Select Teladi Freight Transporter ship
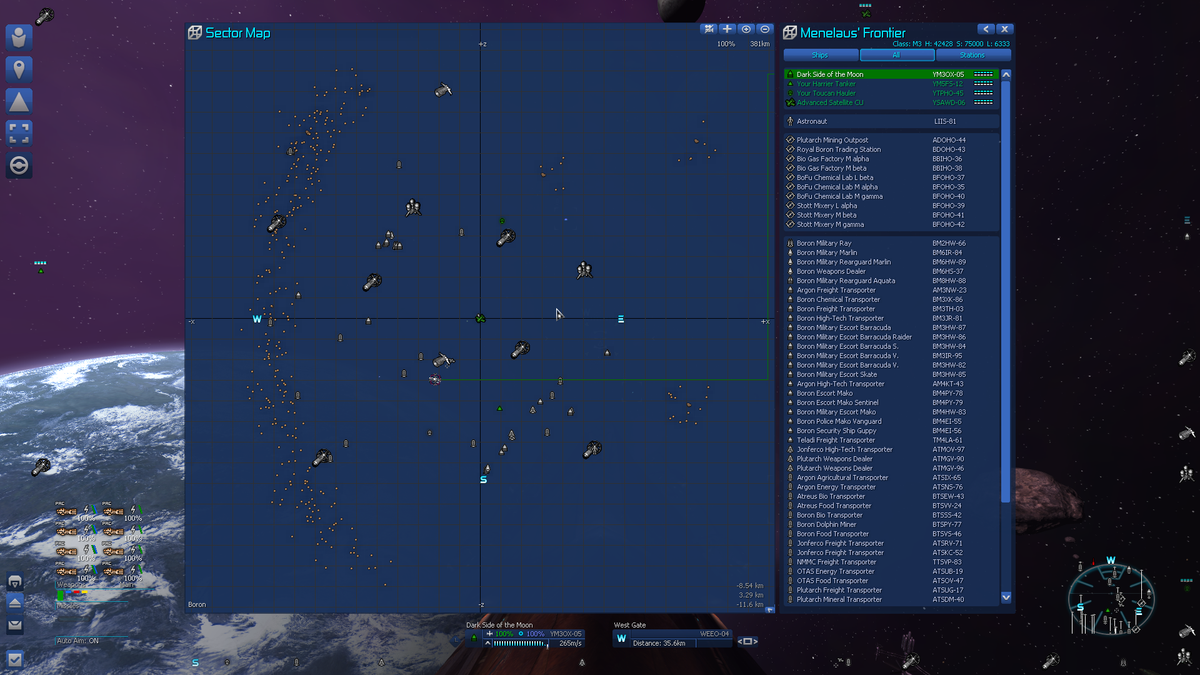The image size is (1200, 675). click(x=892, y=440)
